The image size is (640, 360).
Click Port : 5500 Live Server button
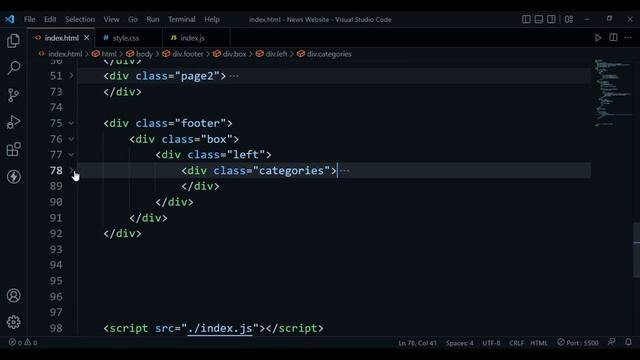[x=578, y=343]
